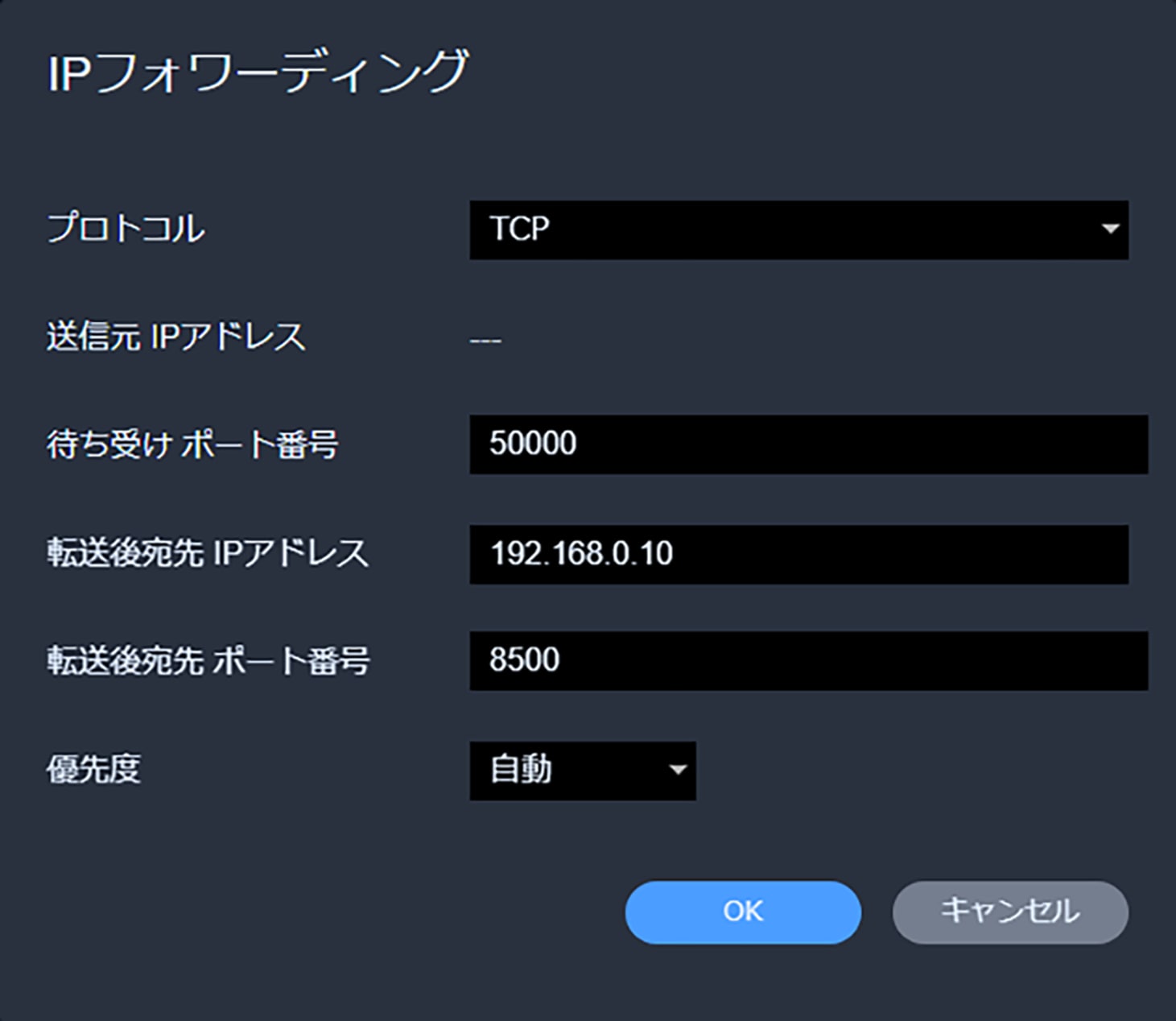Click the IPフォワーディング dialog title
The image size is (1176, 1021).
pyautogui.click(x=258, y=71)
